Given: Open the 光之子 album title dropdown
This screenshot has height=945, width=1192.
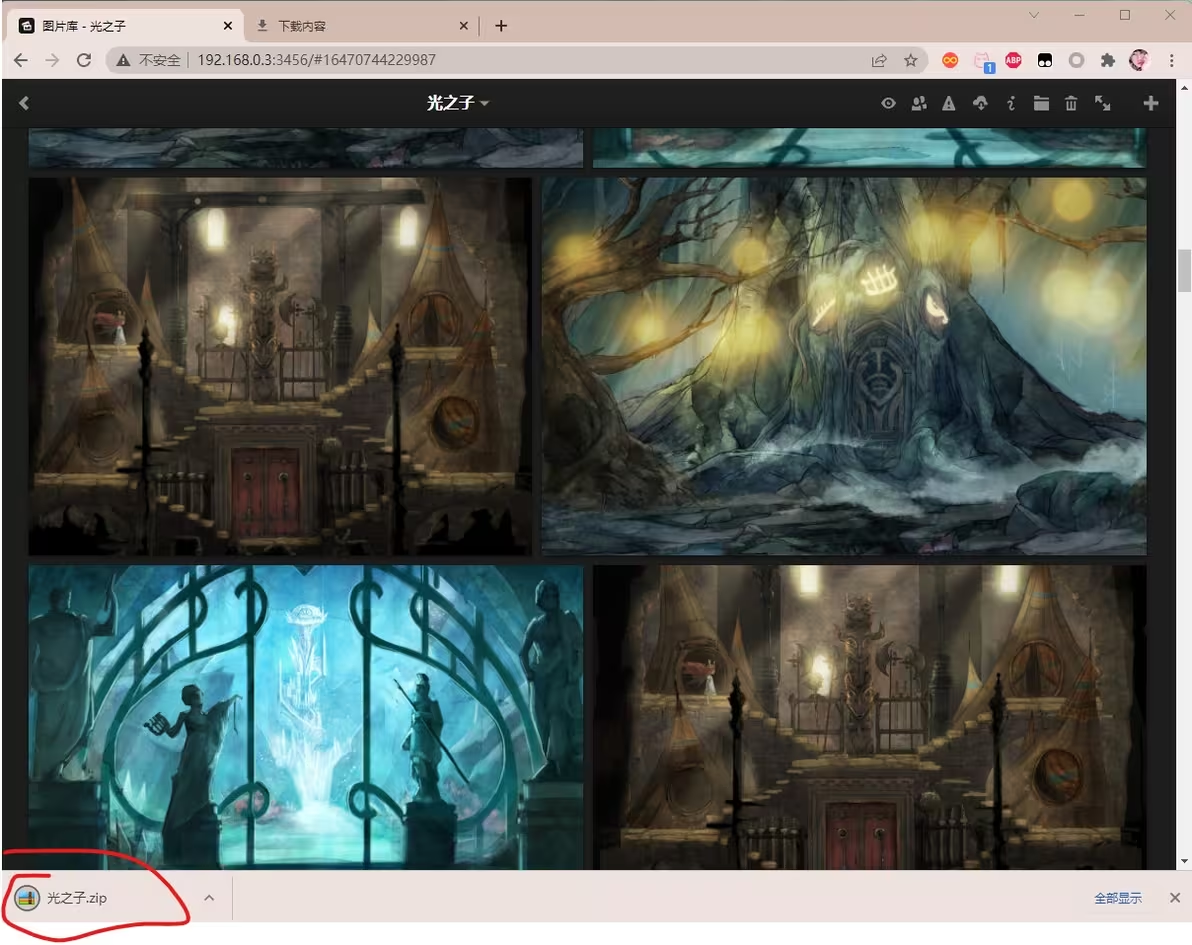Looking at the screenshot, I should pyautogui.click(x=457, y=103).
